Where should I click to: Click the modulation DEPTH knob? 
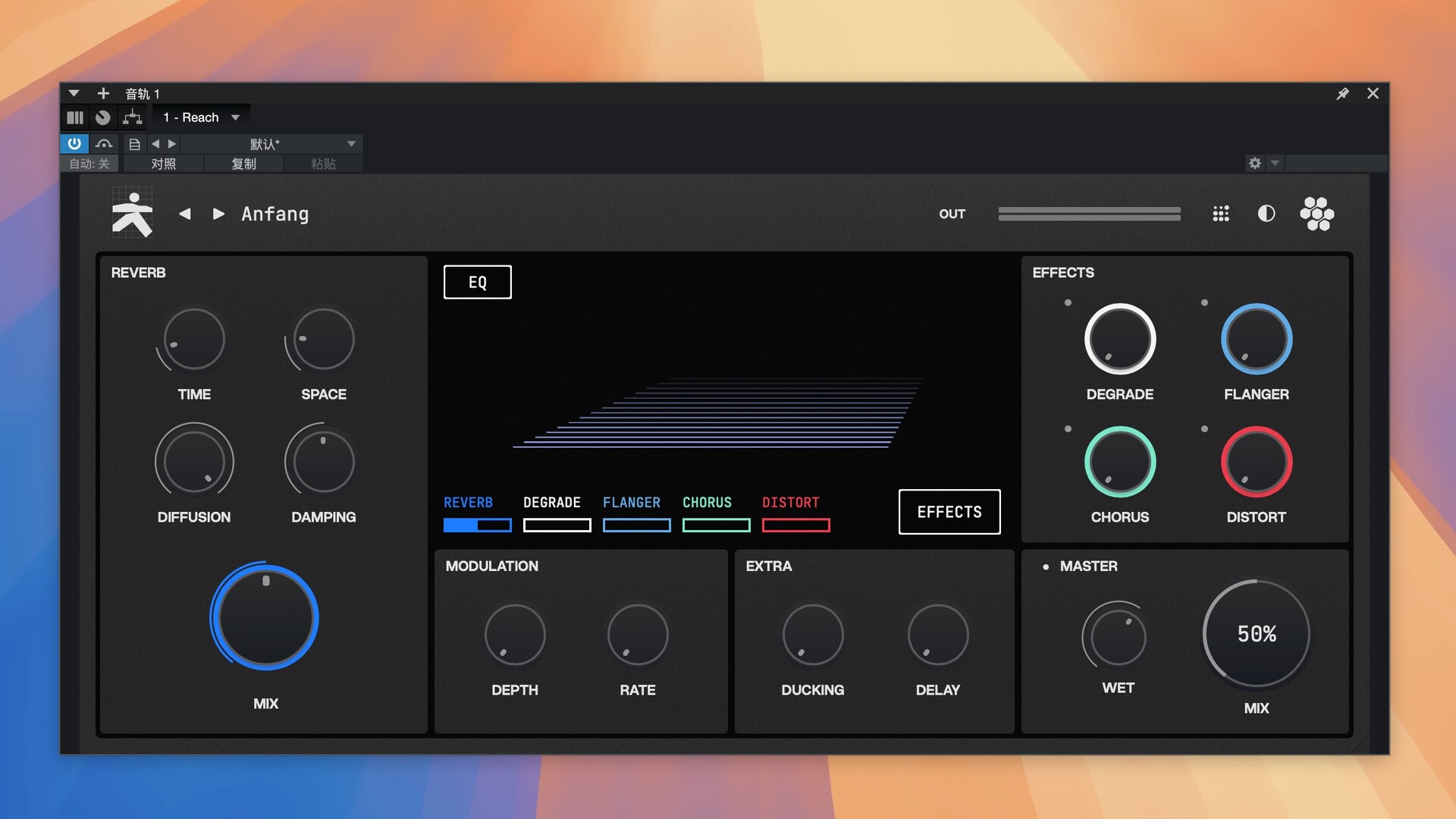515,635
